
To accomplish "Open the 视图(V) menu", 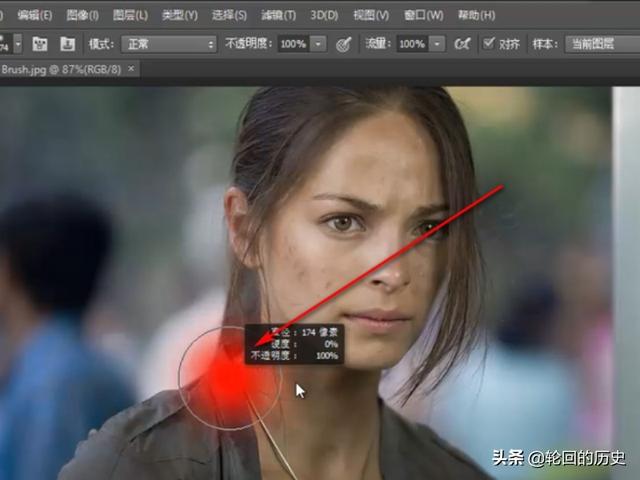I will tap(371, 16).
